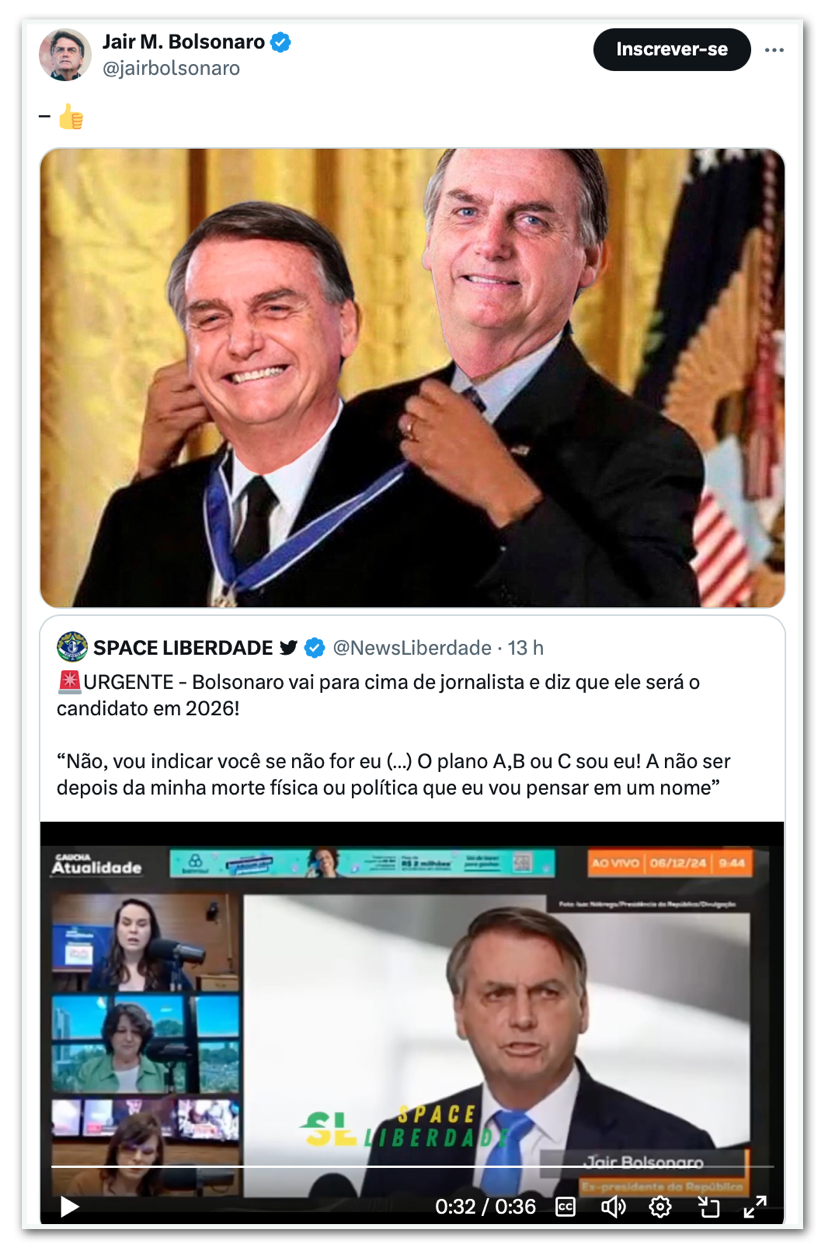
Task: Mute the video volume
Action: pos(613,1207)
